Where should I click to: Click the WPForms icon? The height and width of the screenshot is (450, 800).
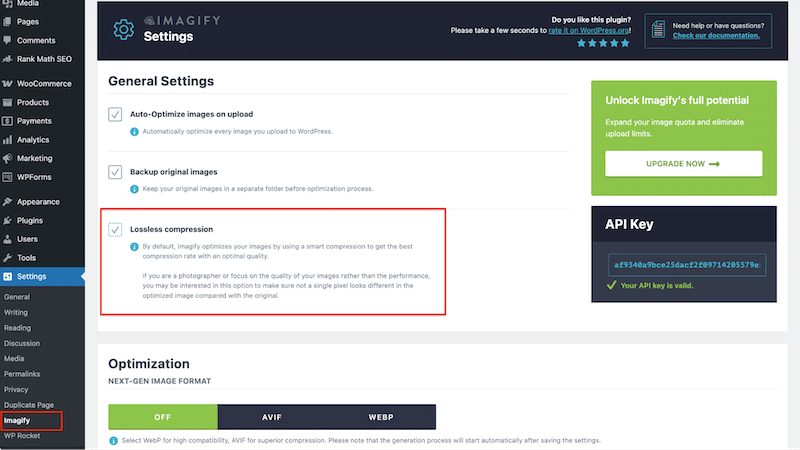(7, 177)
